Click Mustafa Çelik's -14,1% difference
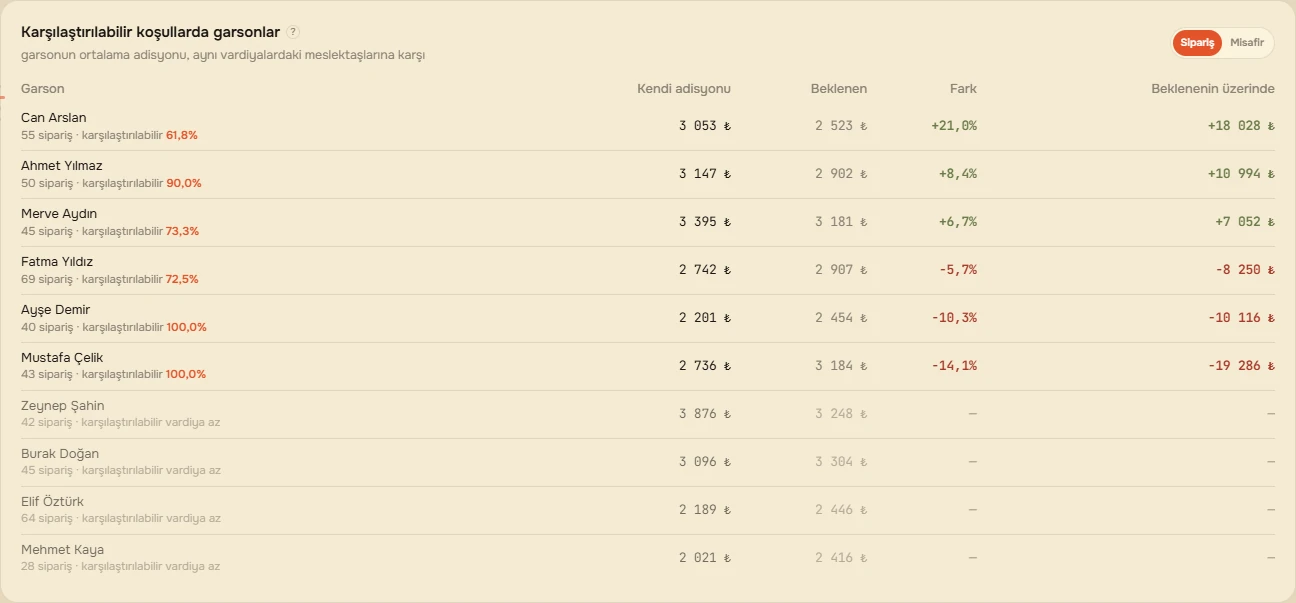1296x603 pixels. pos(954,366)
